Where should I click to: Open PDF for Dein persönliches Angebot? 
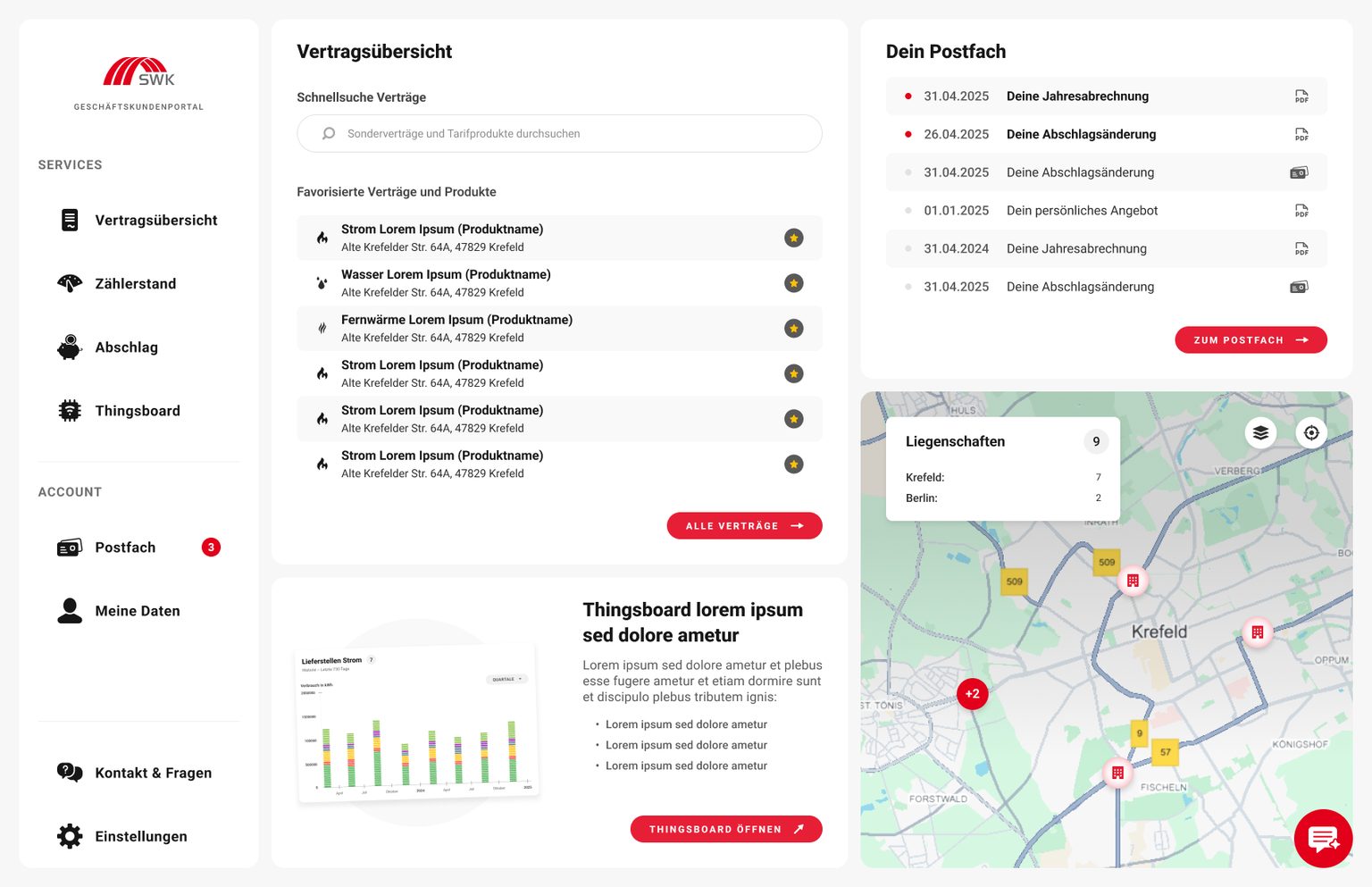coord(1301,211)
